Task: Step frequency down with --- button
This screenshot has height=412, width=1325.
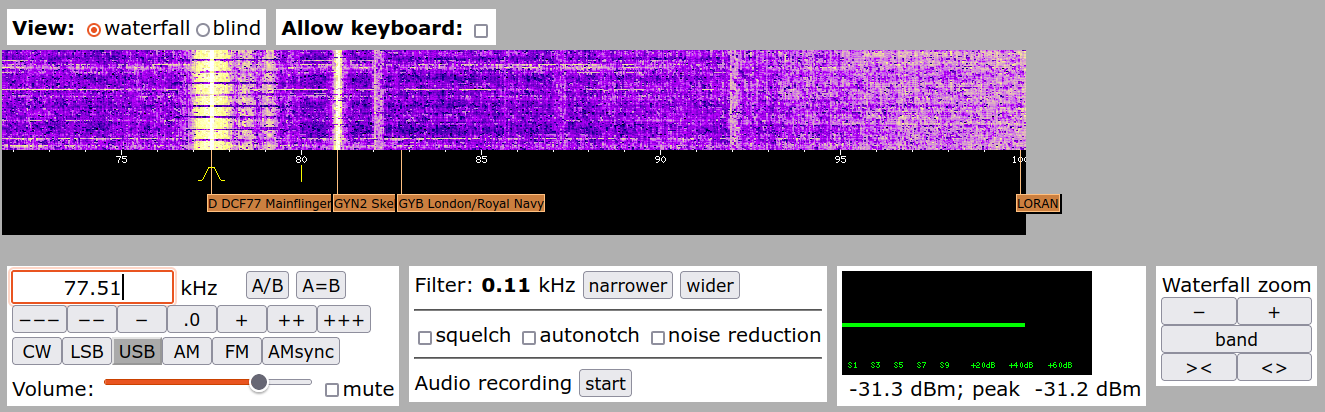Action: [x=39, y=320]
